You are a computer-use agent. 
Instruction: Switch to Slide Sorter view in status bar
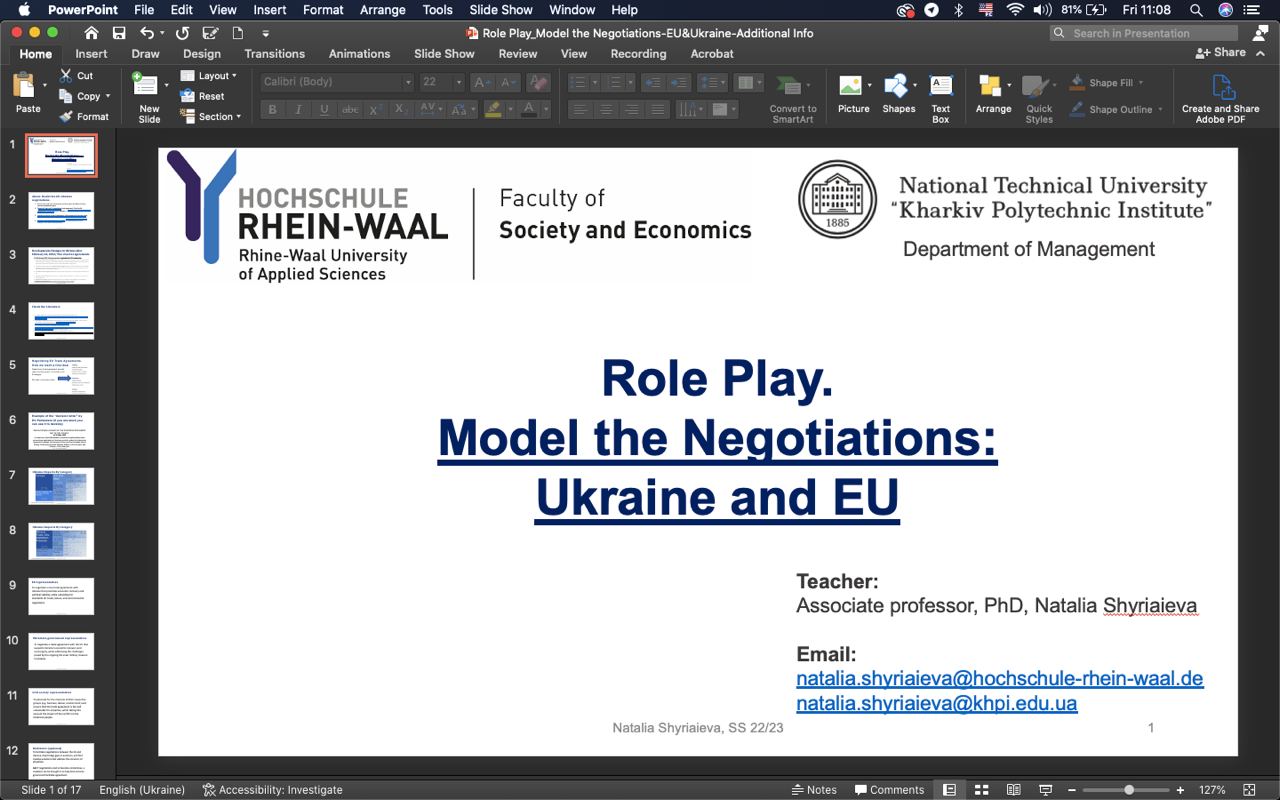[x=982, y=790]
